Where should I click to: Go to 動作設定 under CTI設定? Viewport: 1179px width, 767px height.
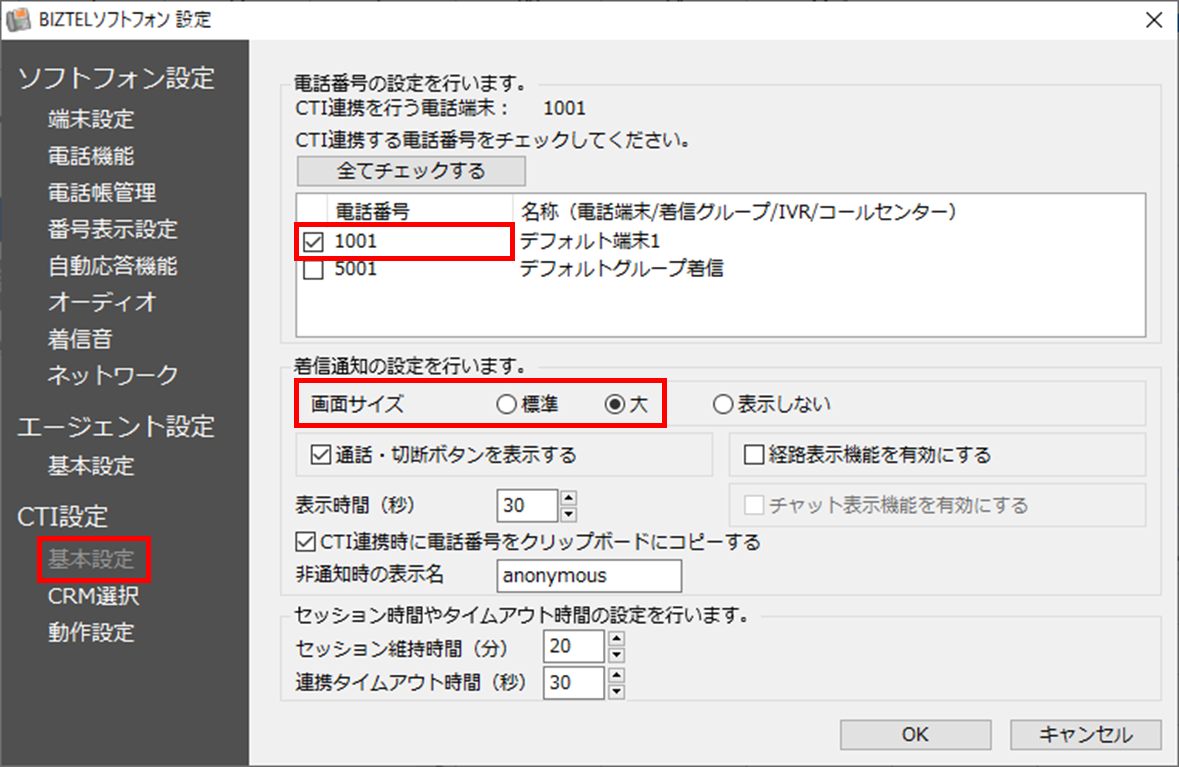tap(91, 632)
